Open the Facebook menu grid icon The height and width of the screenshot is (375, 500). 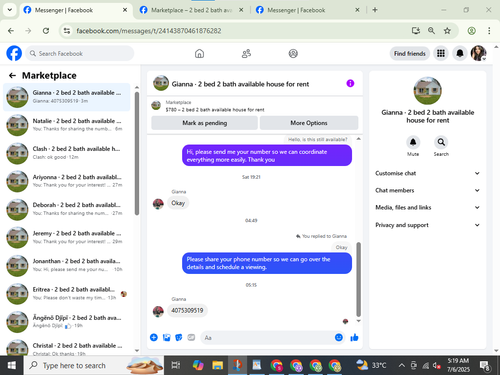(441, 53)
